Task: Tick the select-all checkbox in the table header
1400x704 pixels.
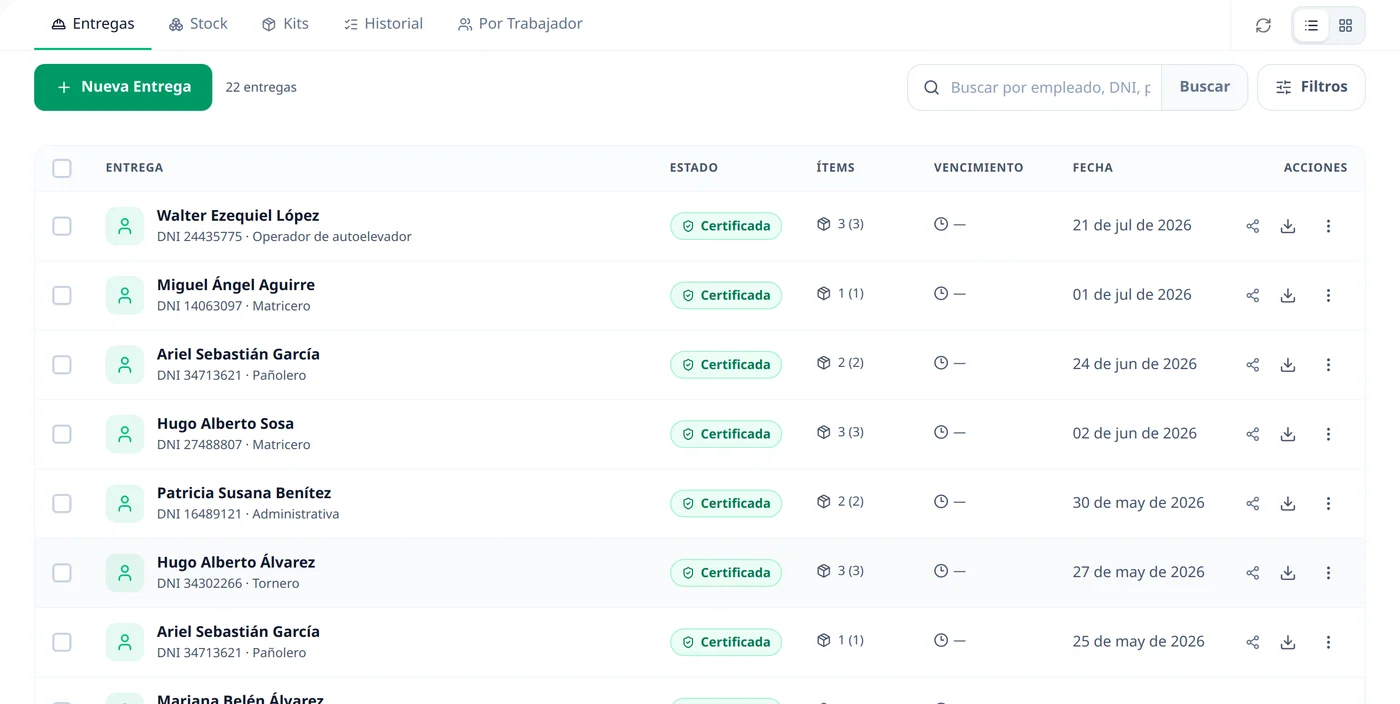Action: pos(62,168)
